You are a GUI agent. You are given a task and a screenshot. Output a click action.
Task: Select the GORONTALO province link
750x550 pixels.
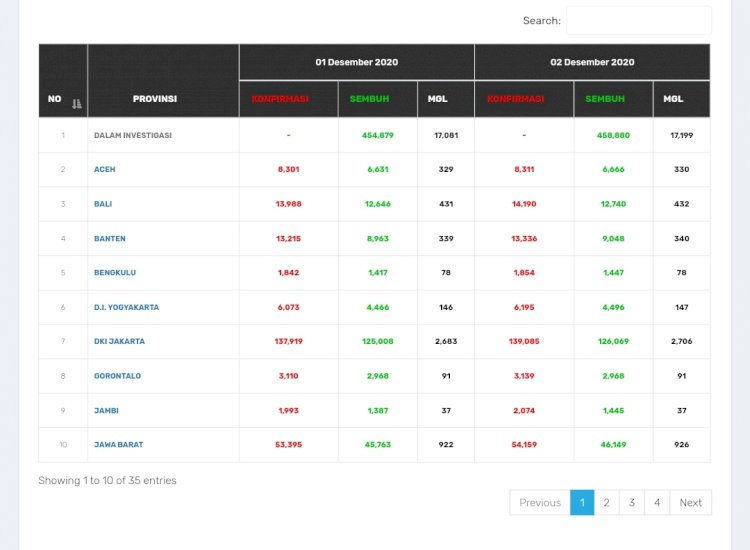117,376
